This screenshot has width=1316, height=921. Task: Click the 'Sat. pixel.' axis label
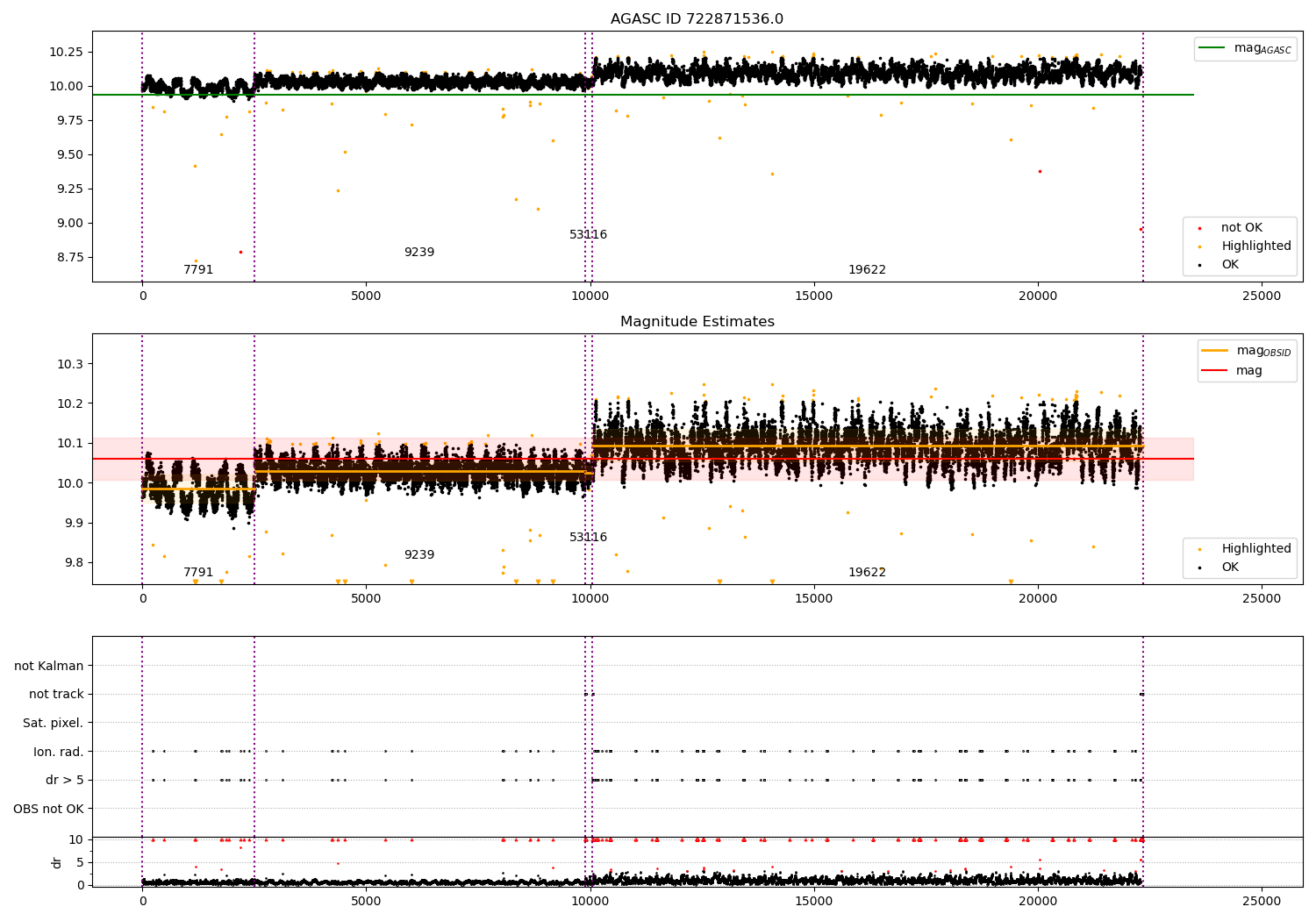point(54,724)
